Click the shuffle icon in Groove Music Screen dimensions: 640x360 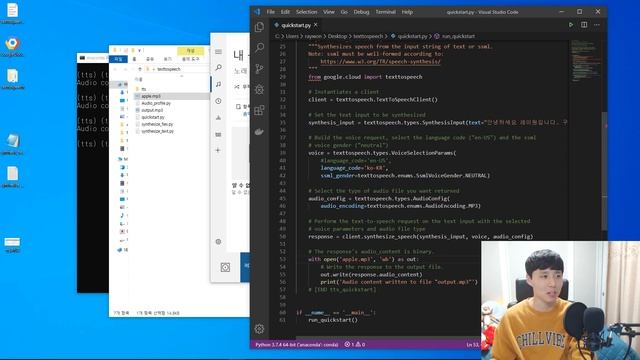[x=237, y=87]
